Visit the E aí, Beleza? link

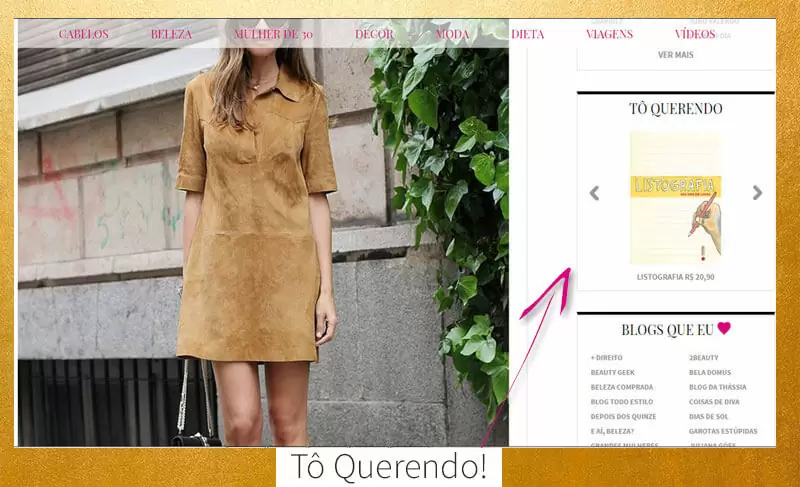tap(612, 431)
